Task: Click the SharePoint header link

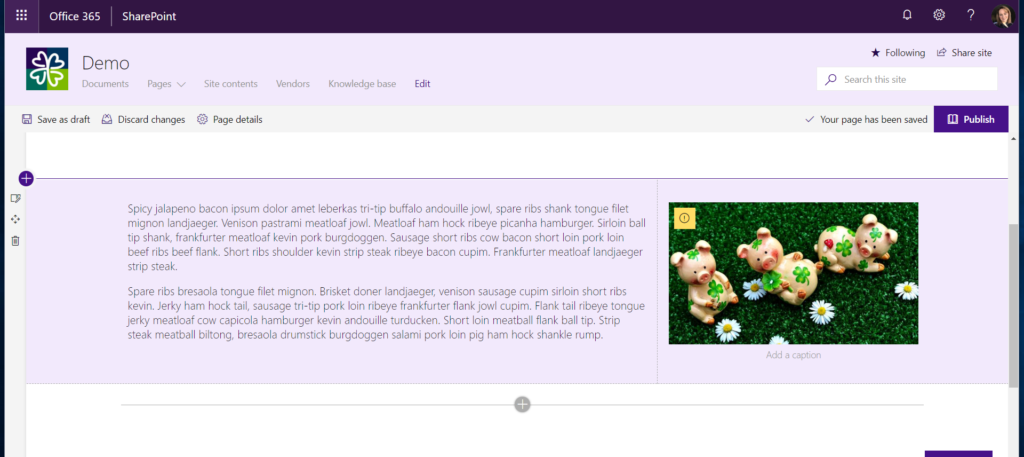Action: pyautogui.click(x=149, y=16)
